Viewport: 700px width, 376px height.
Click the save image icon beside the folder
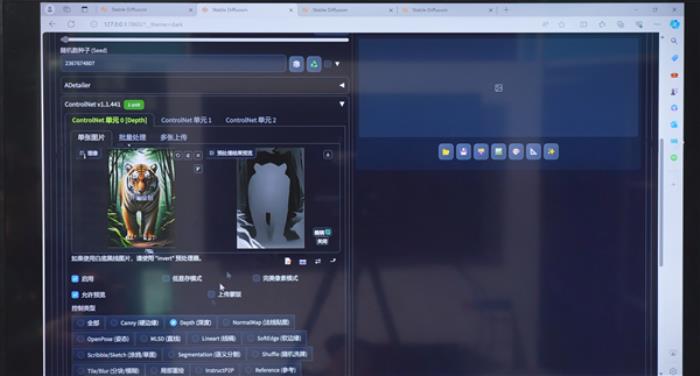coord(463,152)
